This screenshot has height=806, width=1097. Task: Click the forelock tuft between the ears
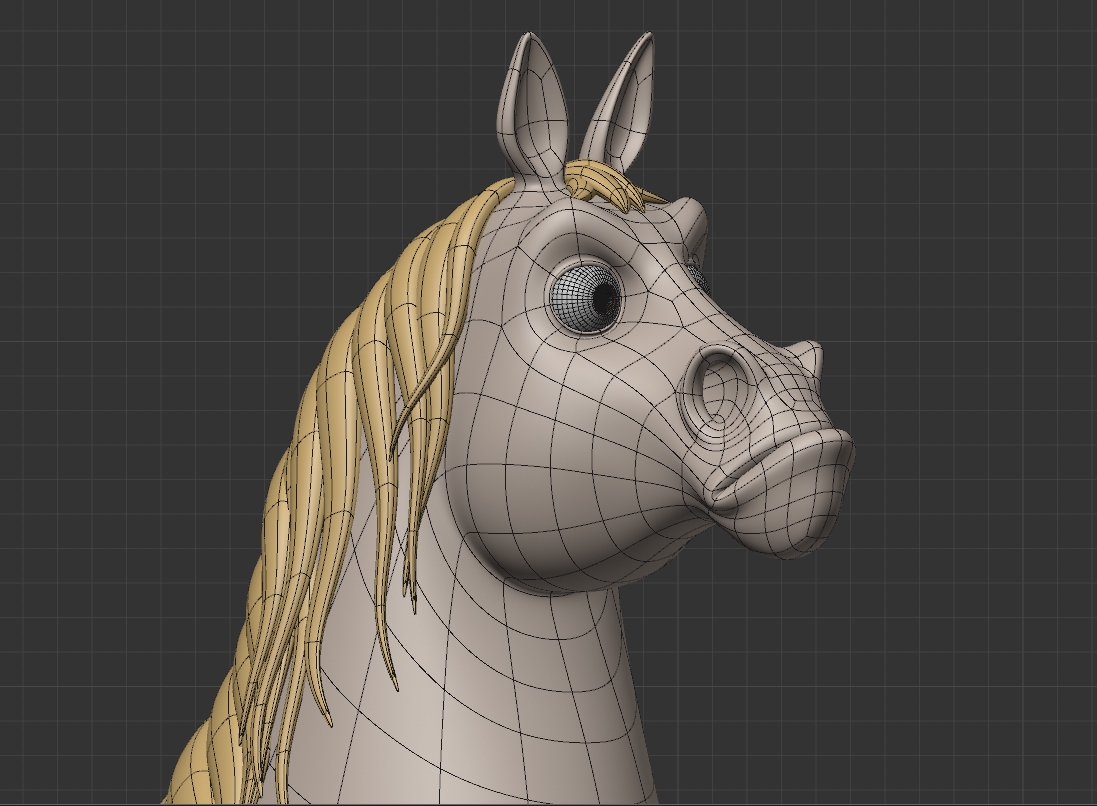point(600,180)
